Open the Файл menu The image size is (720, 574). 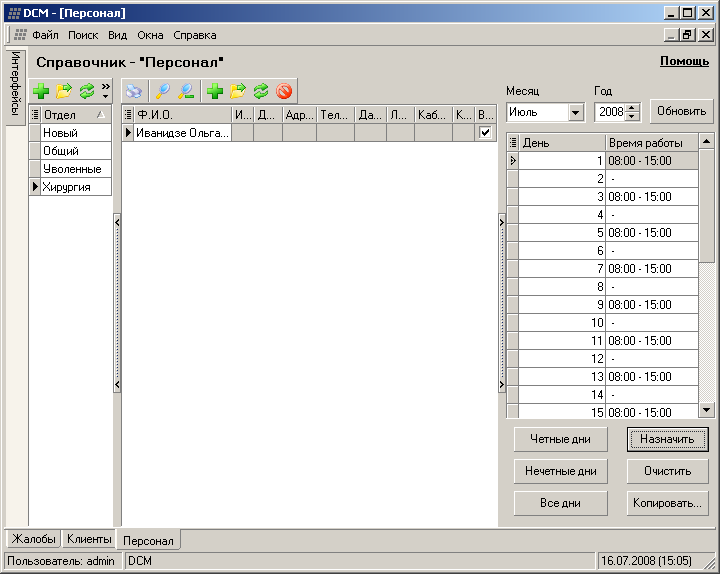[x=45, y=35]
